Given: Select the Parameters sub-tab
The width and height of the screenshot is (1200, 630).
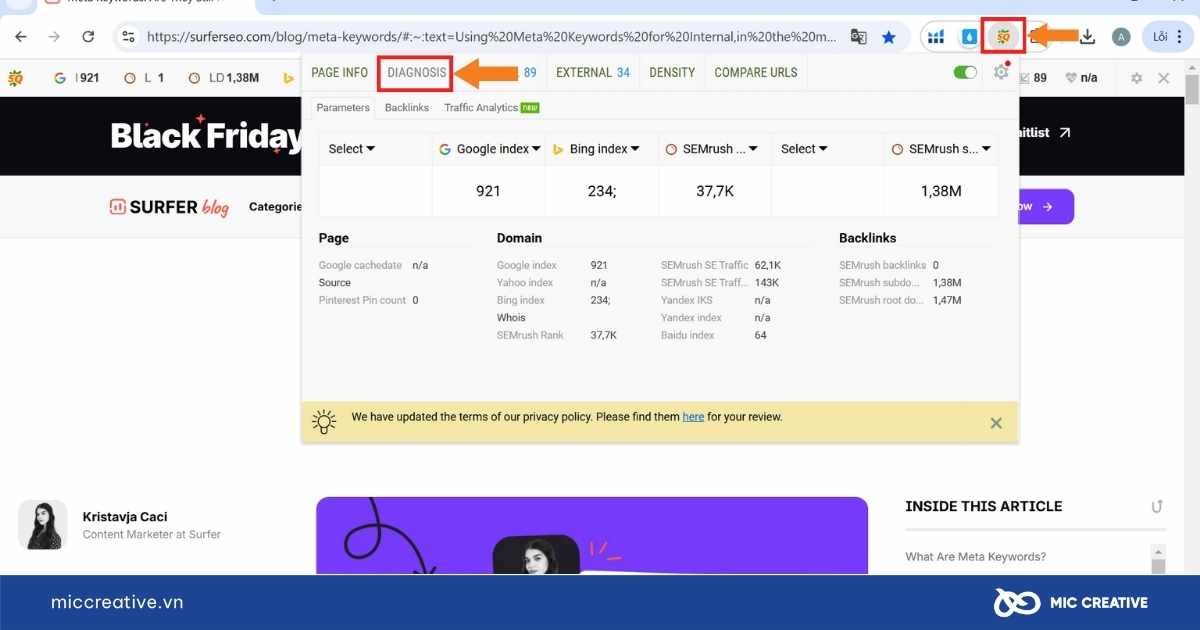Looking at the screenshot, I should (343, 108).
